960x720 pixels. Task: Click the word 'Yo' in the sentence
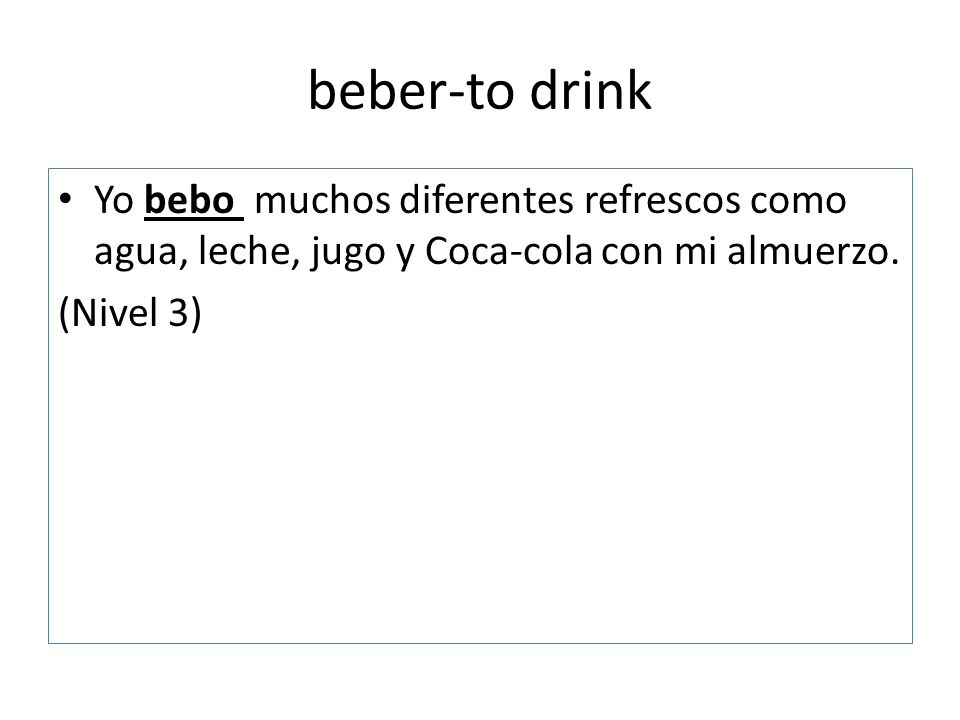pos(114,200)
